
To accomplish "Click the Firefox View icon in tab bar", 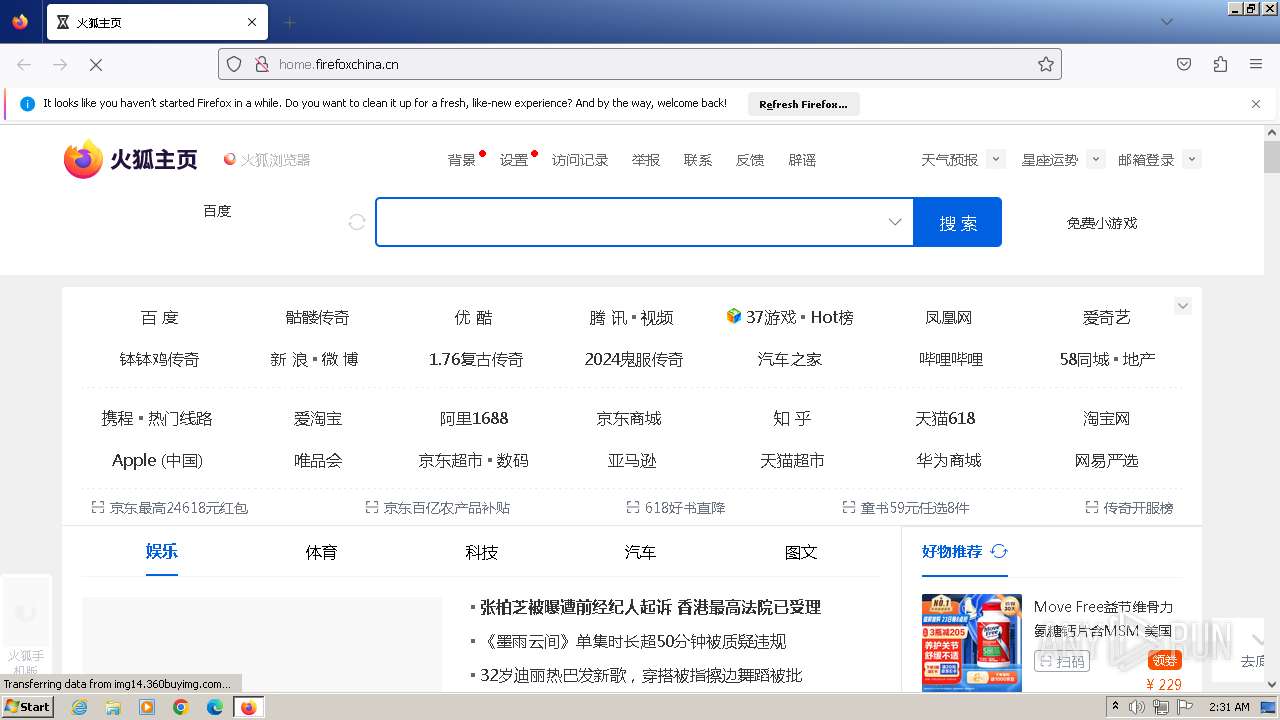I will point(20,22).
